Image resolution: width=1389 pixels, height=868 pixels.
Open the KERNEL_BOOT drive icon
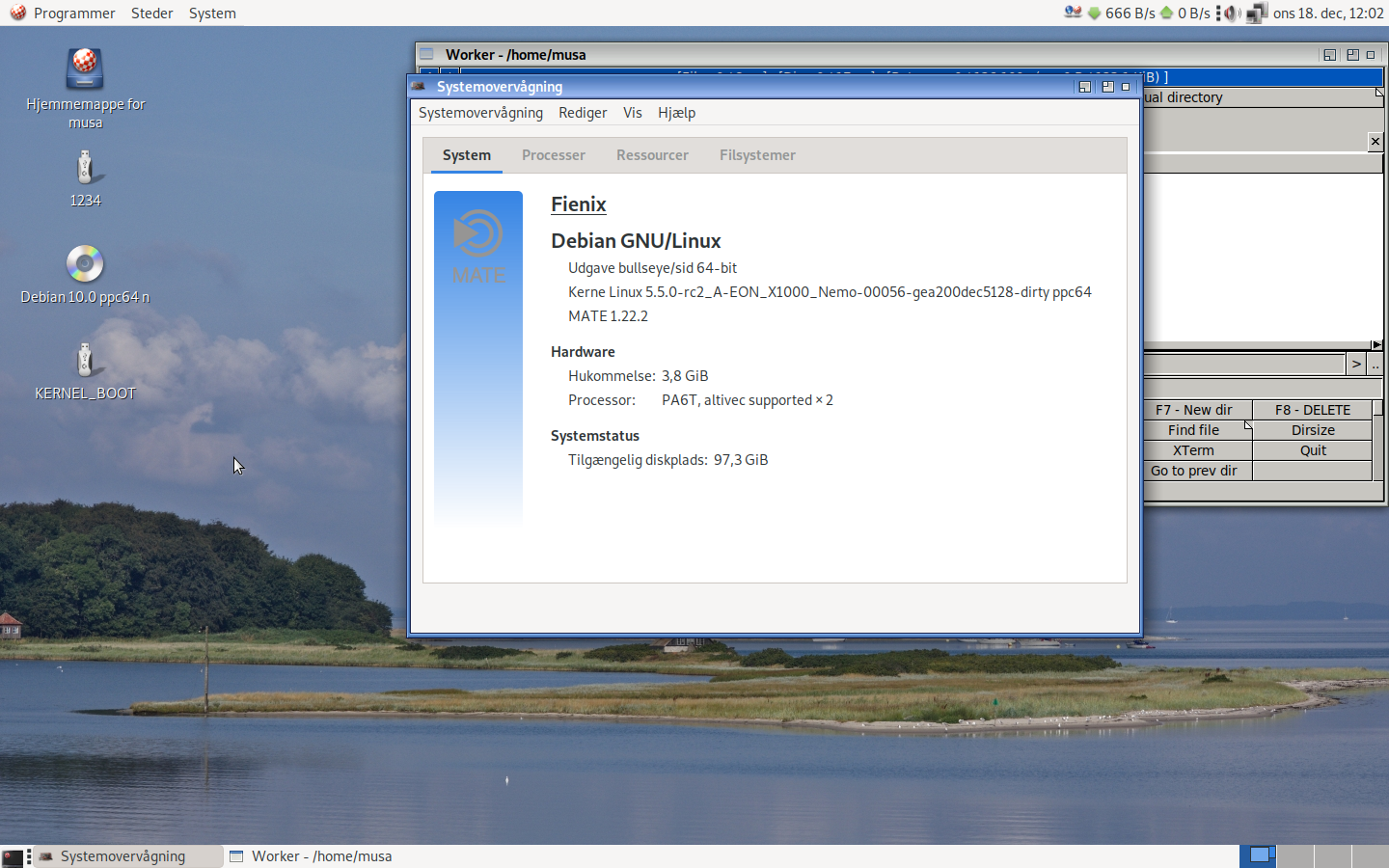(85, 362)
